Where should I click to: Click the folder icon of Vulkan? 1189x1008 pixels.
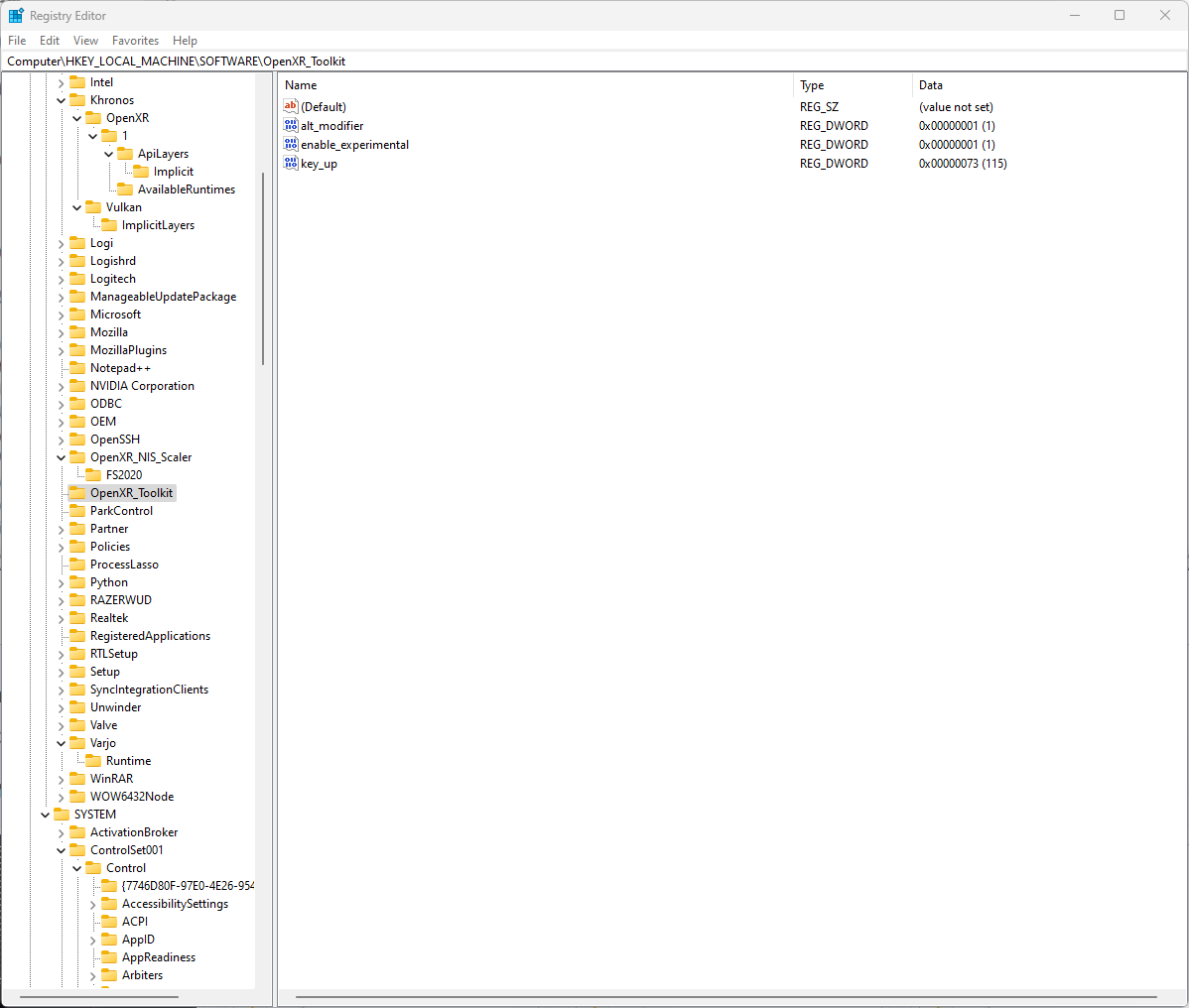(93, 207)
